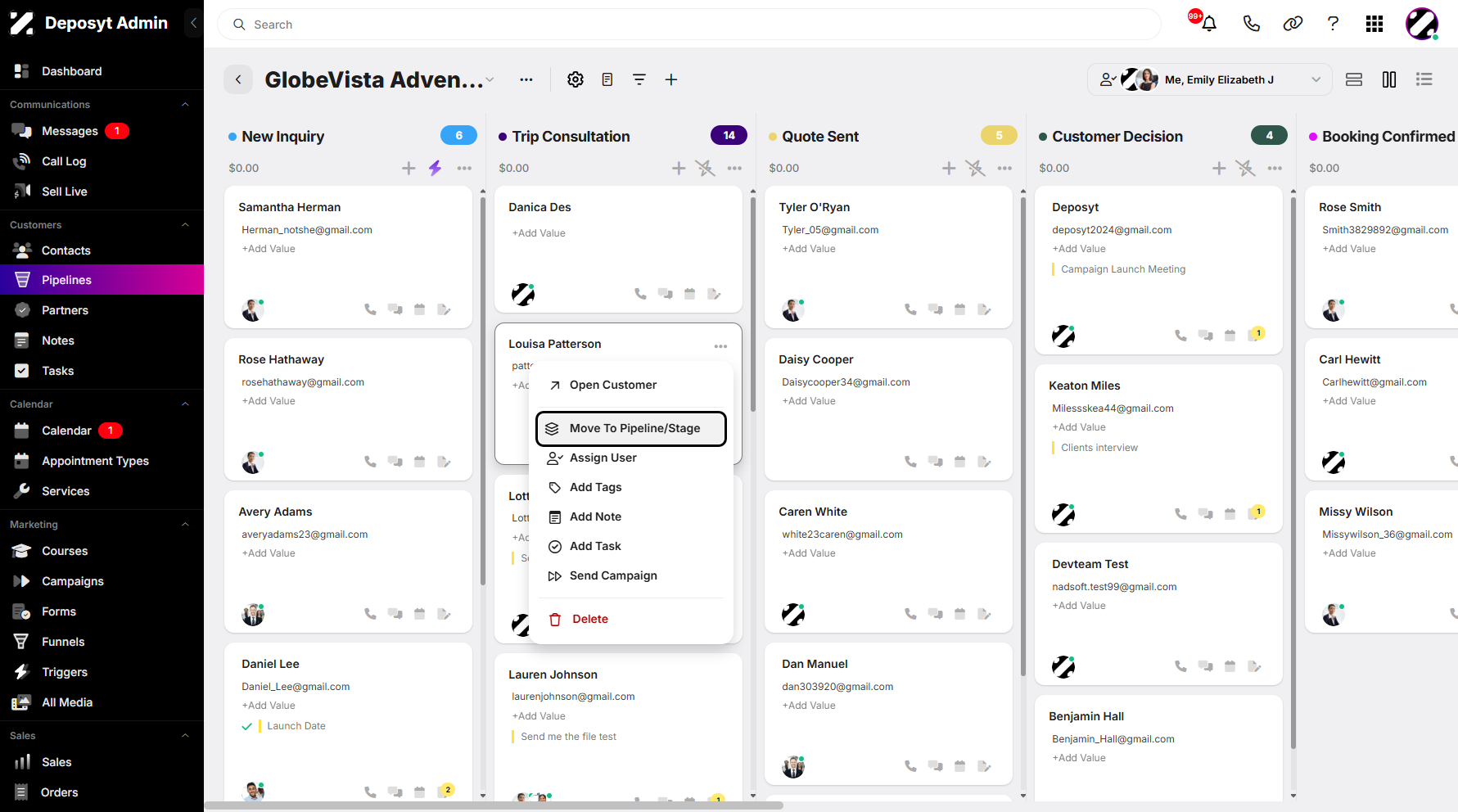Call Samantha Herman via phone icon
This screenshot has height=812, width=1458.
coord(370,309)
